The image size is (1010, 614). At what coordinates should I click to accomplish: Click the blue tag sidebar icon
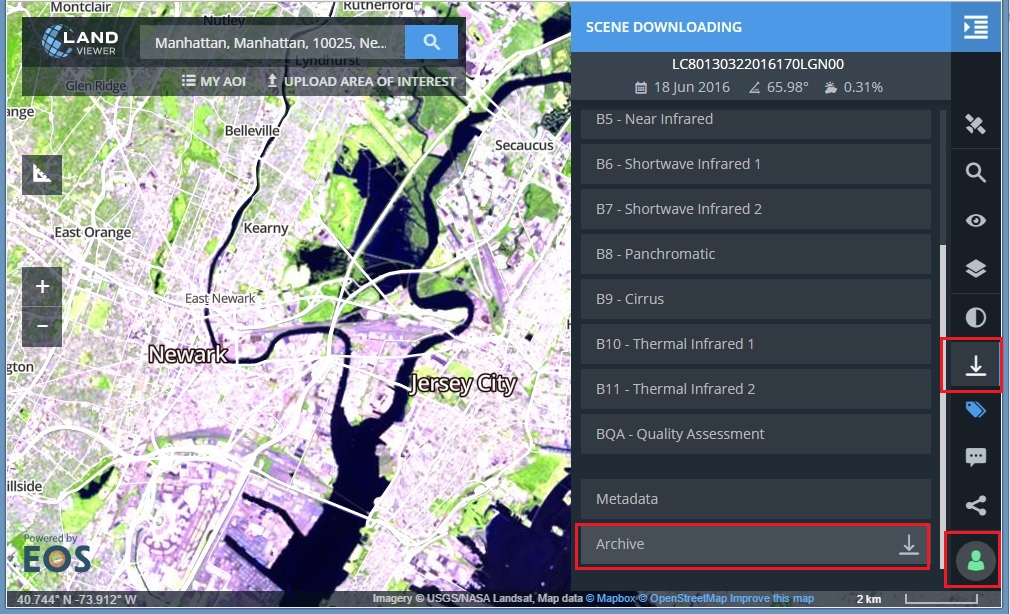click(x=975, y=410)
